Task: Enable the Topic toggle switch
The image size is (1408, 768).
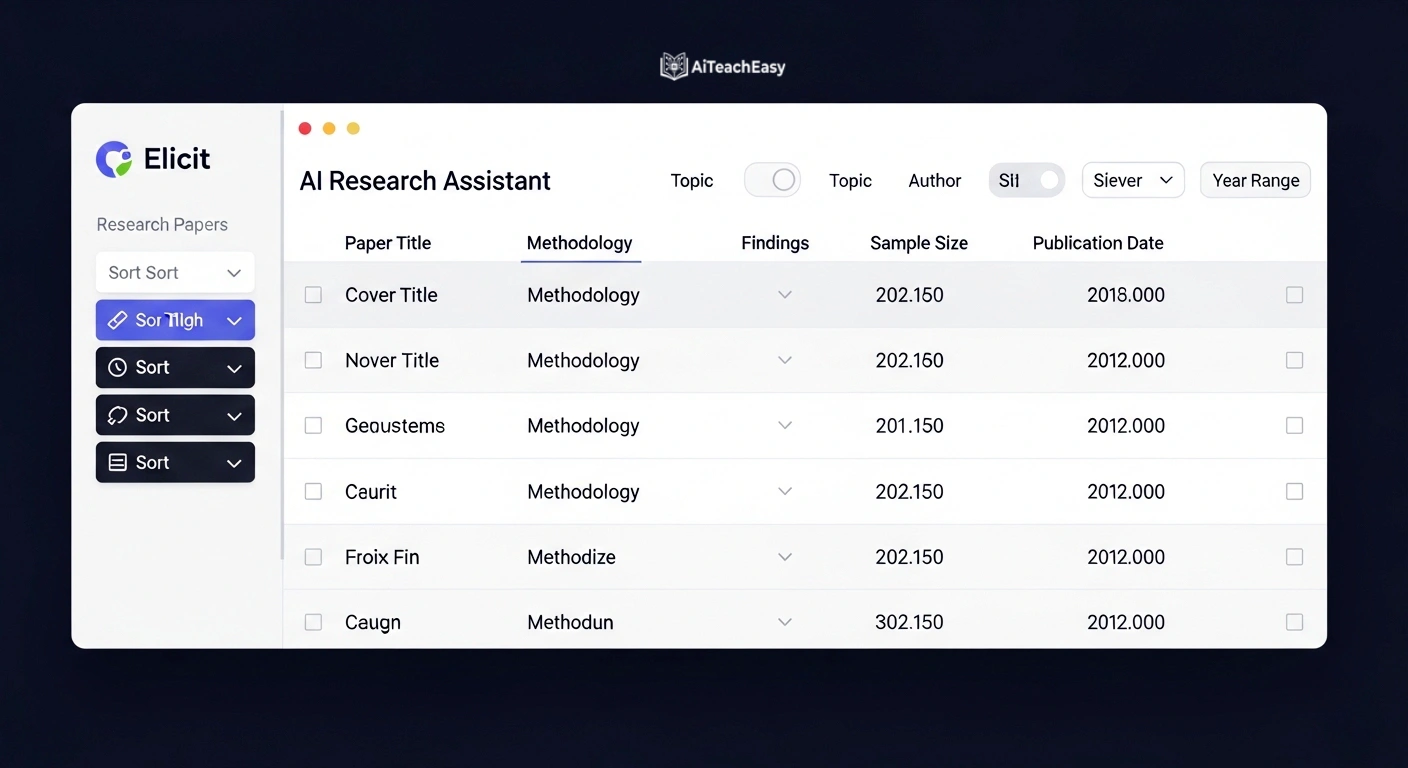Action: [772, 180]
